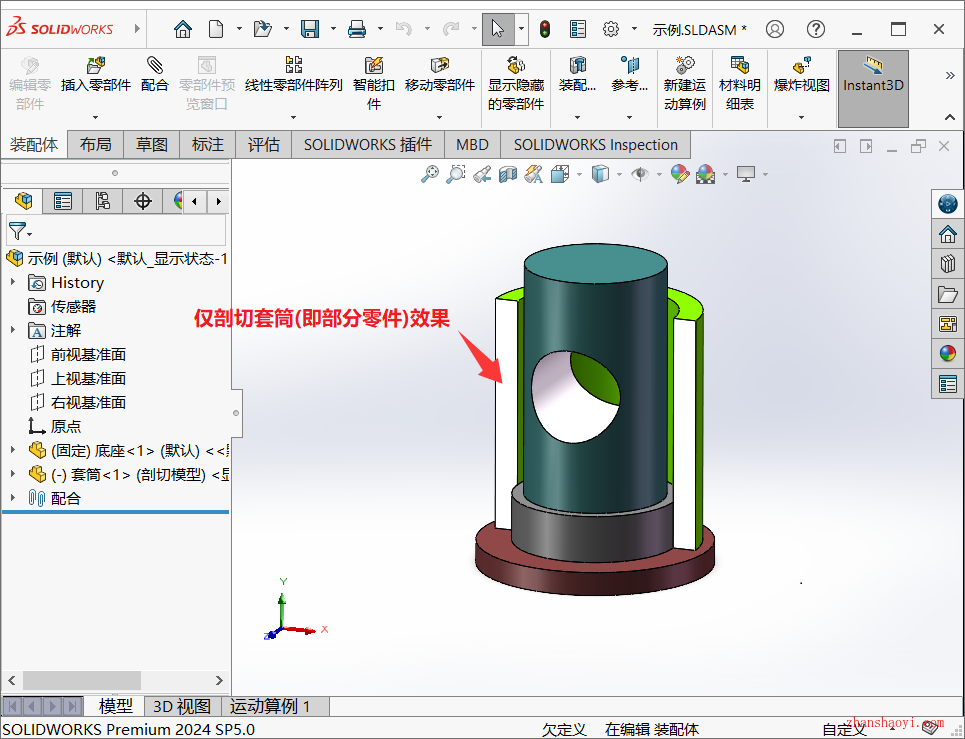Print the document using printer icon
965x739 pixels.
357,29
